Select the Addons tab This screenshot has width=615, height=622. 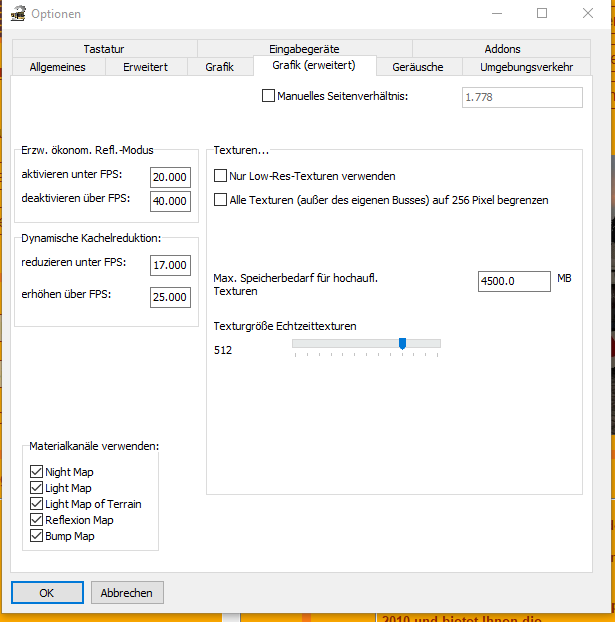[x=502, y=48]
